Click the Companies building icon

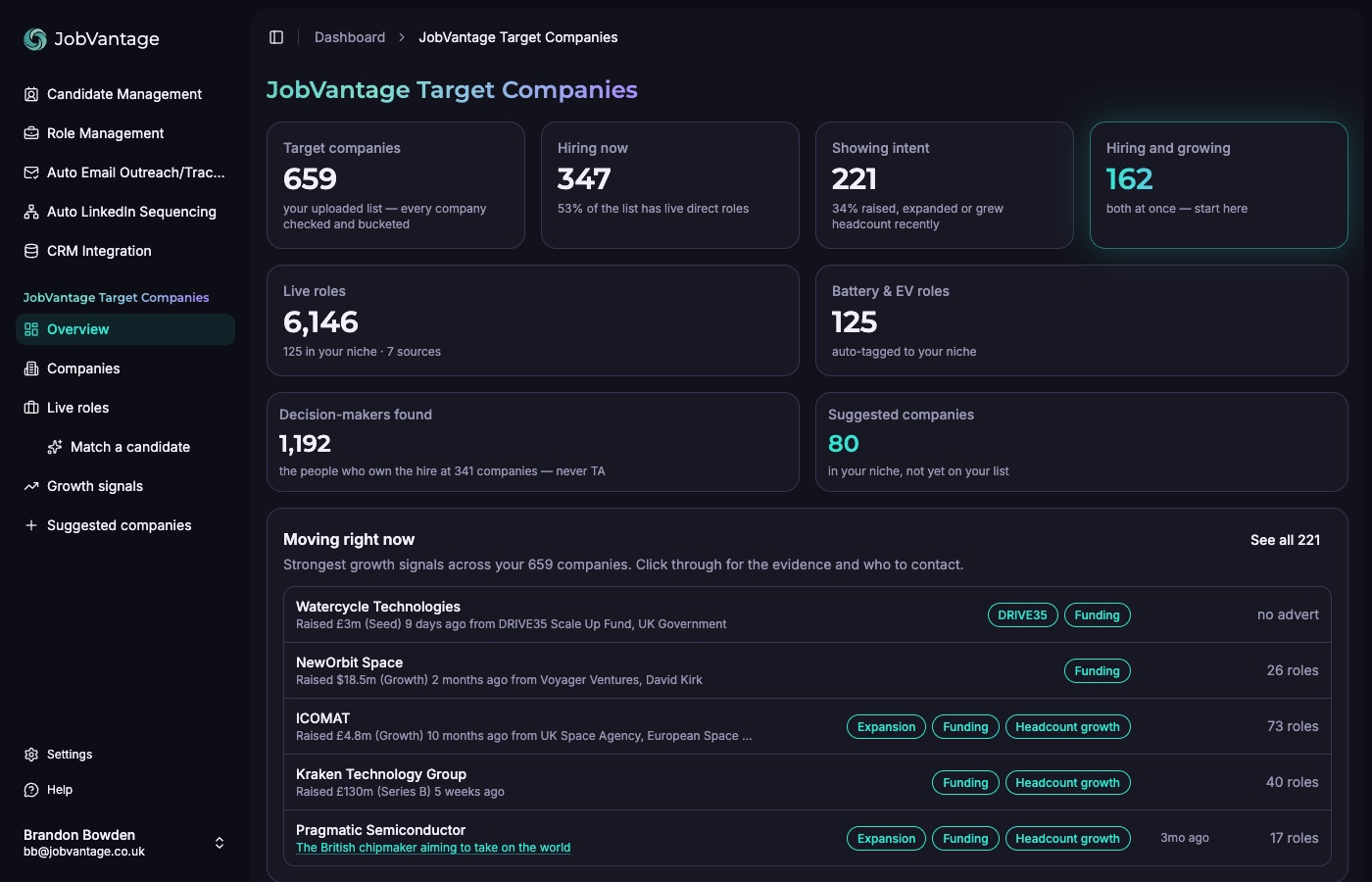click(x=31, y=368)
